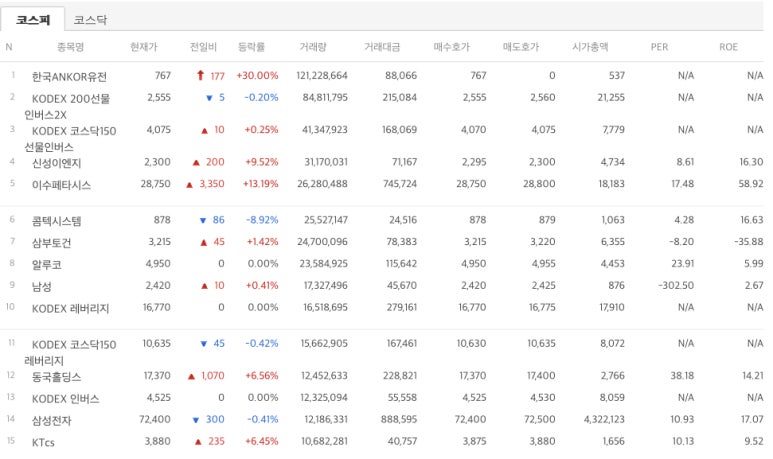Click the 58.92 ROE value
Viewport: 773px width, 459px height.
pyautogui.click(x=751, y=184)
